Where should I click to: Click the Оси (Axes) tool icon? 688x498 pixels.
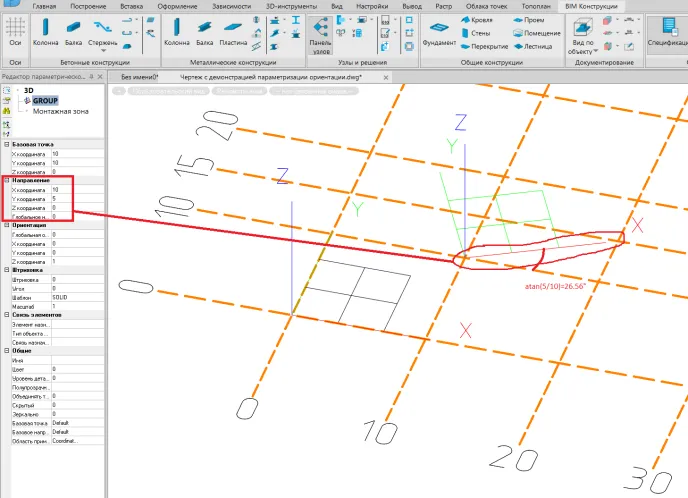(15, 30)
